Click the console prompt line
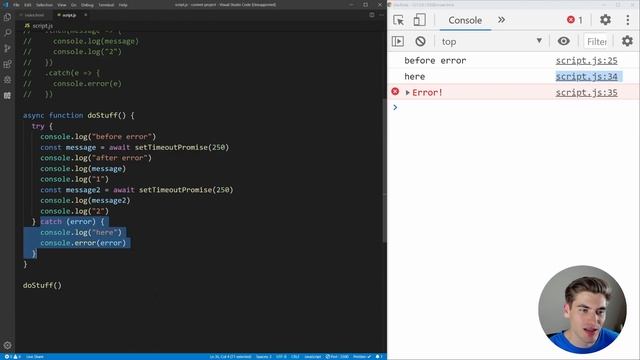 pos(513,107)
